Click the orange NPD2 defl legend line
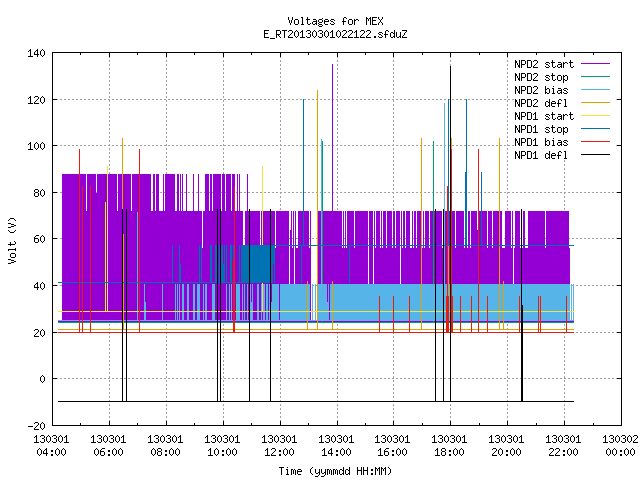This screenshot has width=640, height=480. pyautogui.click(x=596, y=103)
